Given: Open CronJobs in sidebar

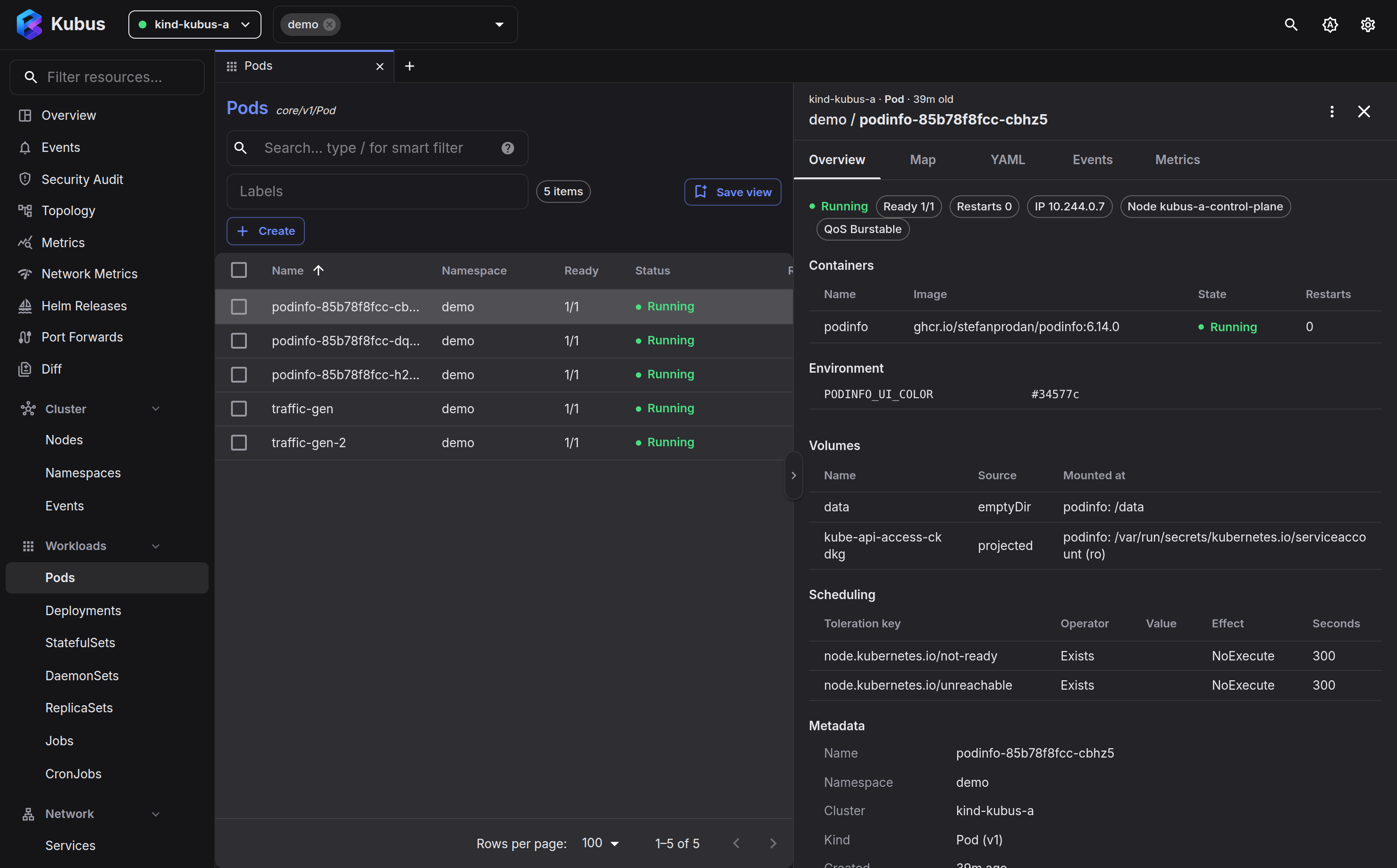Looking at the screenshot, I should point(107,774).
